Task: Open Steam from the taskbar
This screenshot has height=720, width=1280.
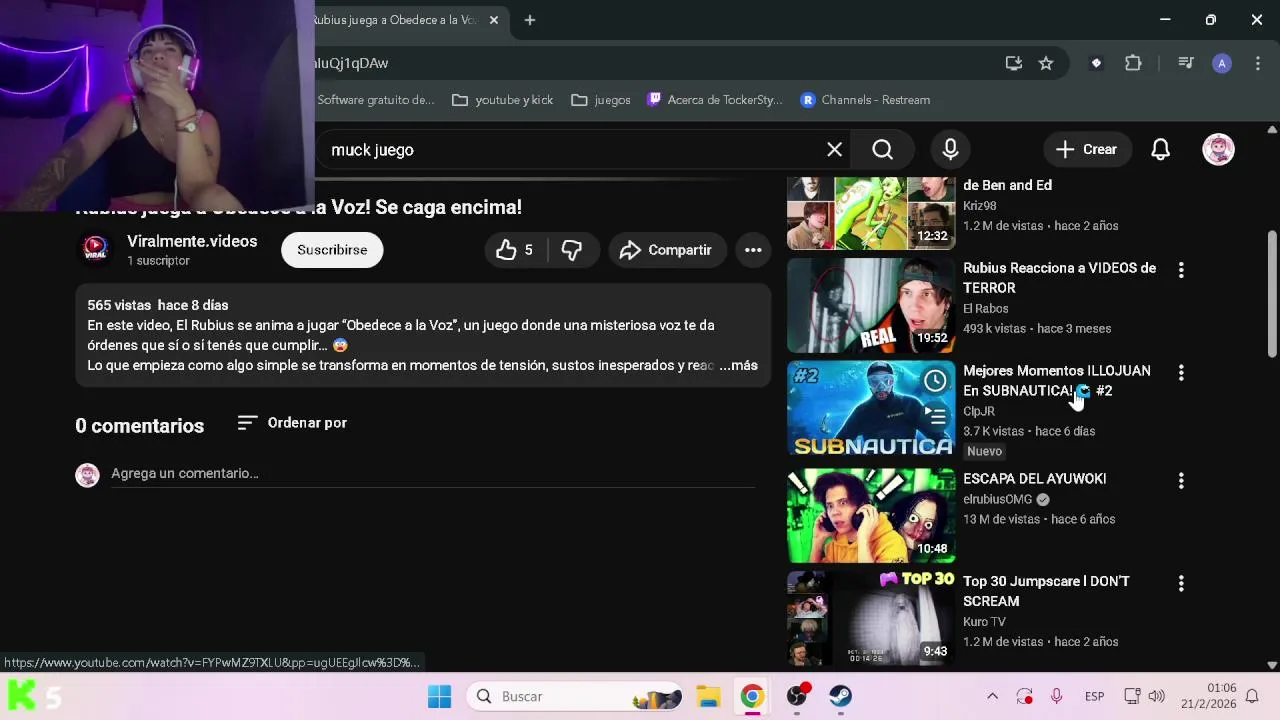Action: [840, 696]
